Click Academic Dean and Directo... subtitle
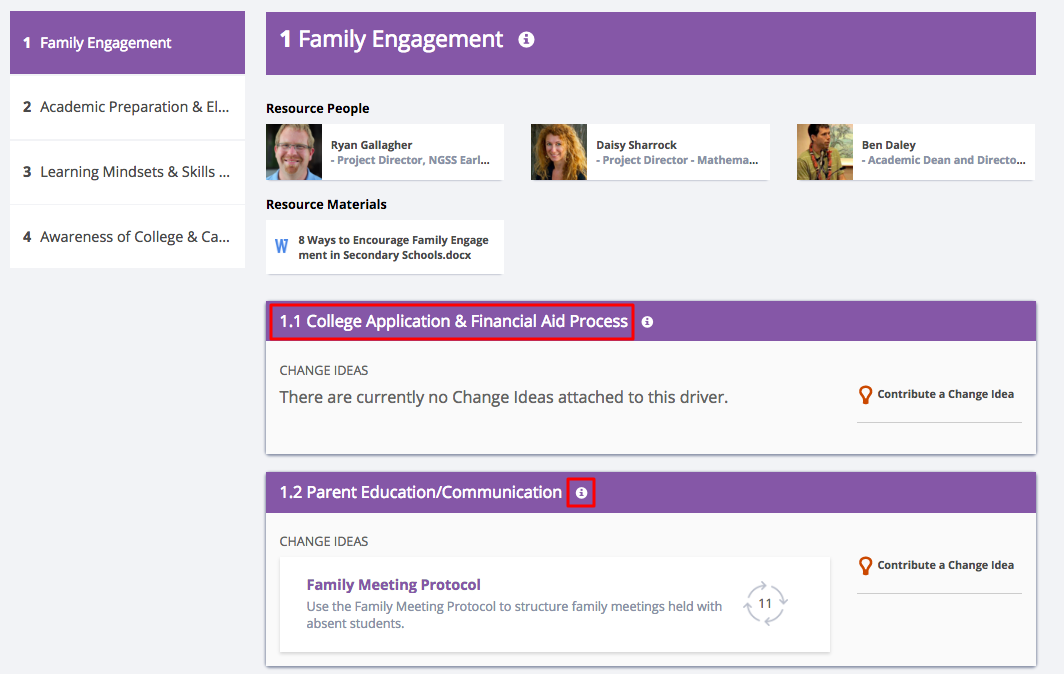 [x=943, y=160]
